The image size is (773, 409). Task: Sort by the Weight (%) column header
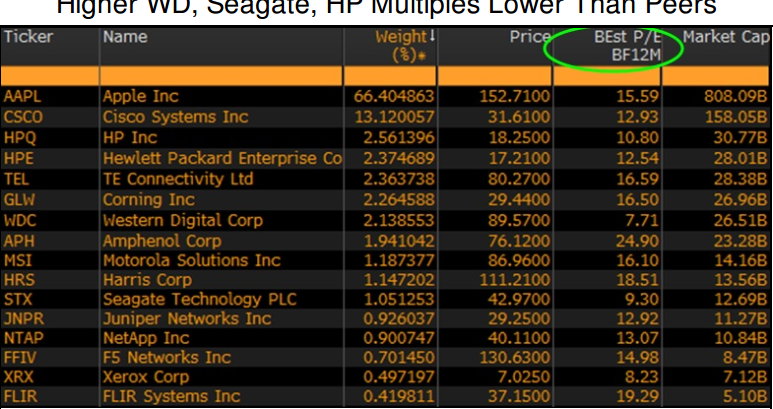[396, 46]
